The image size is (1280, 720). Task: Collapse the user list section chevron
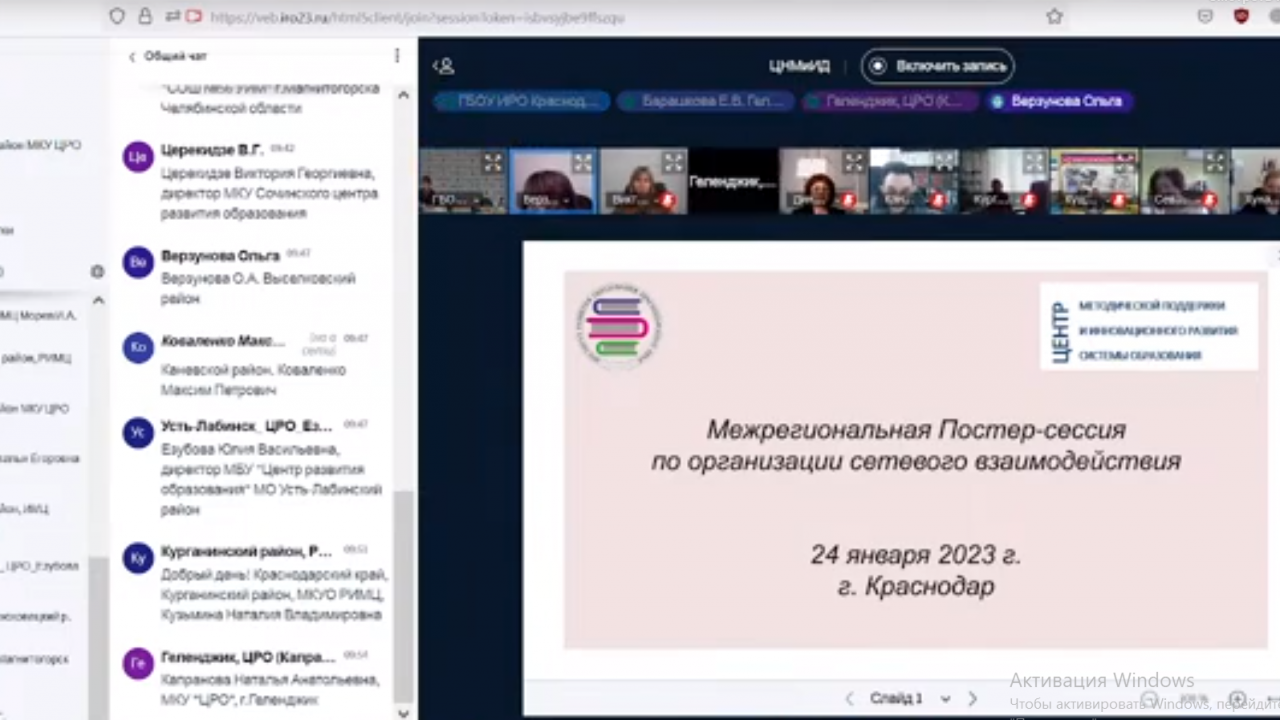tap(98, 300)
